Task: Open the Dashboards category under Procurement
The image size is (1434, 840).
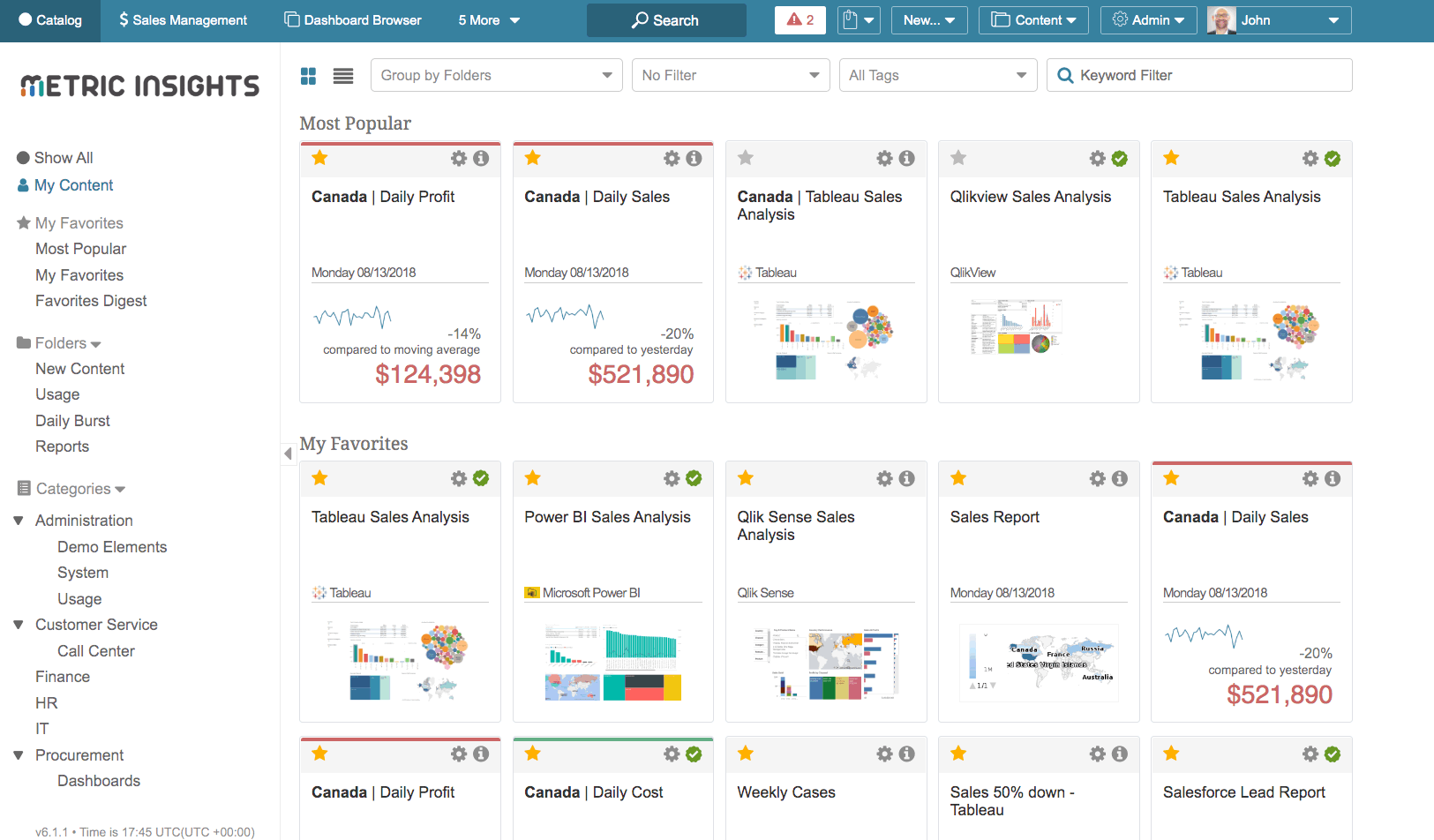Action: coord(99,781)
